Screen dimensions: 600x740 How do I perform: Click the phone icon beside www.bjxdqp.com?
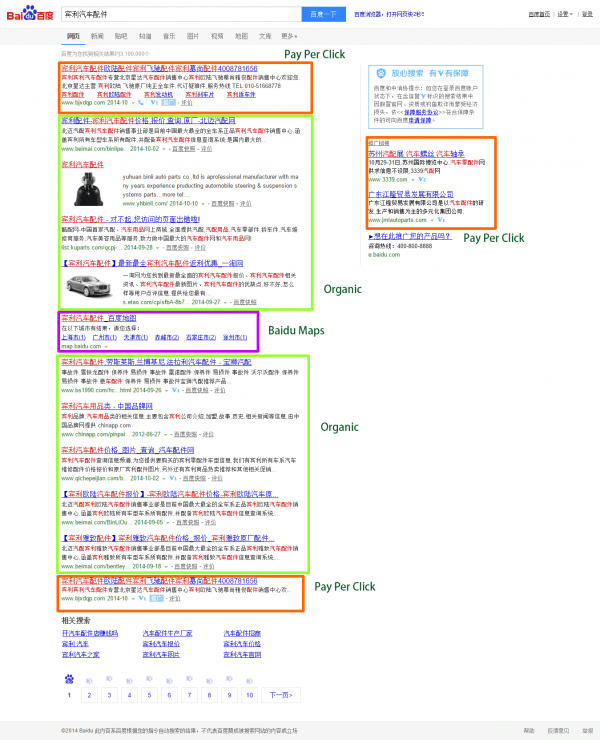[141, 102]
